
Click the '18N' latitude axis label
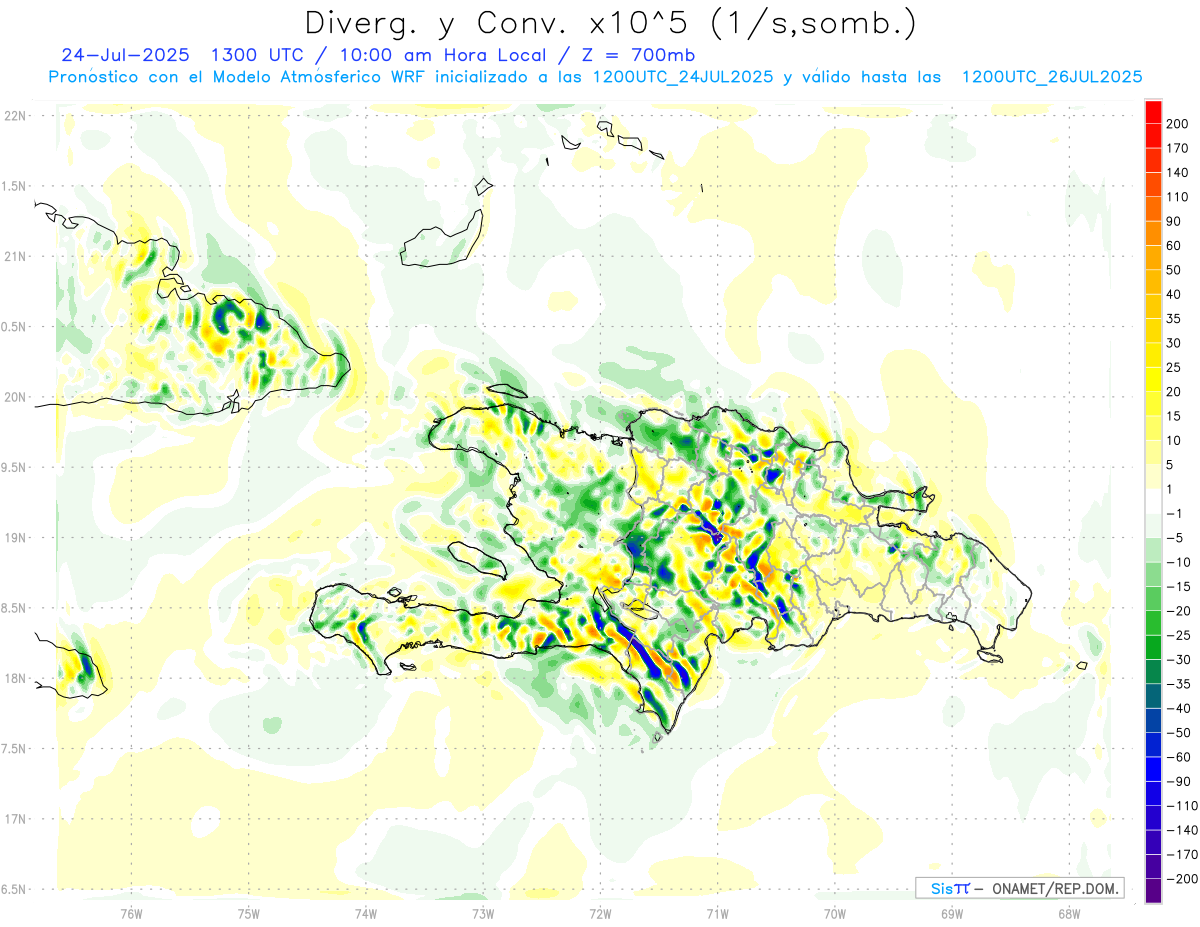pyautogui.click(x=14, y=678)
